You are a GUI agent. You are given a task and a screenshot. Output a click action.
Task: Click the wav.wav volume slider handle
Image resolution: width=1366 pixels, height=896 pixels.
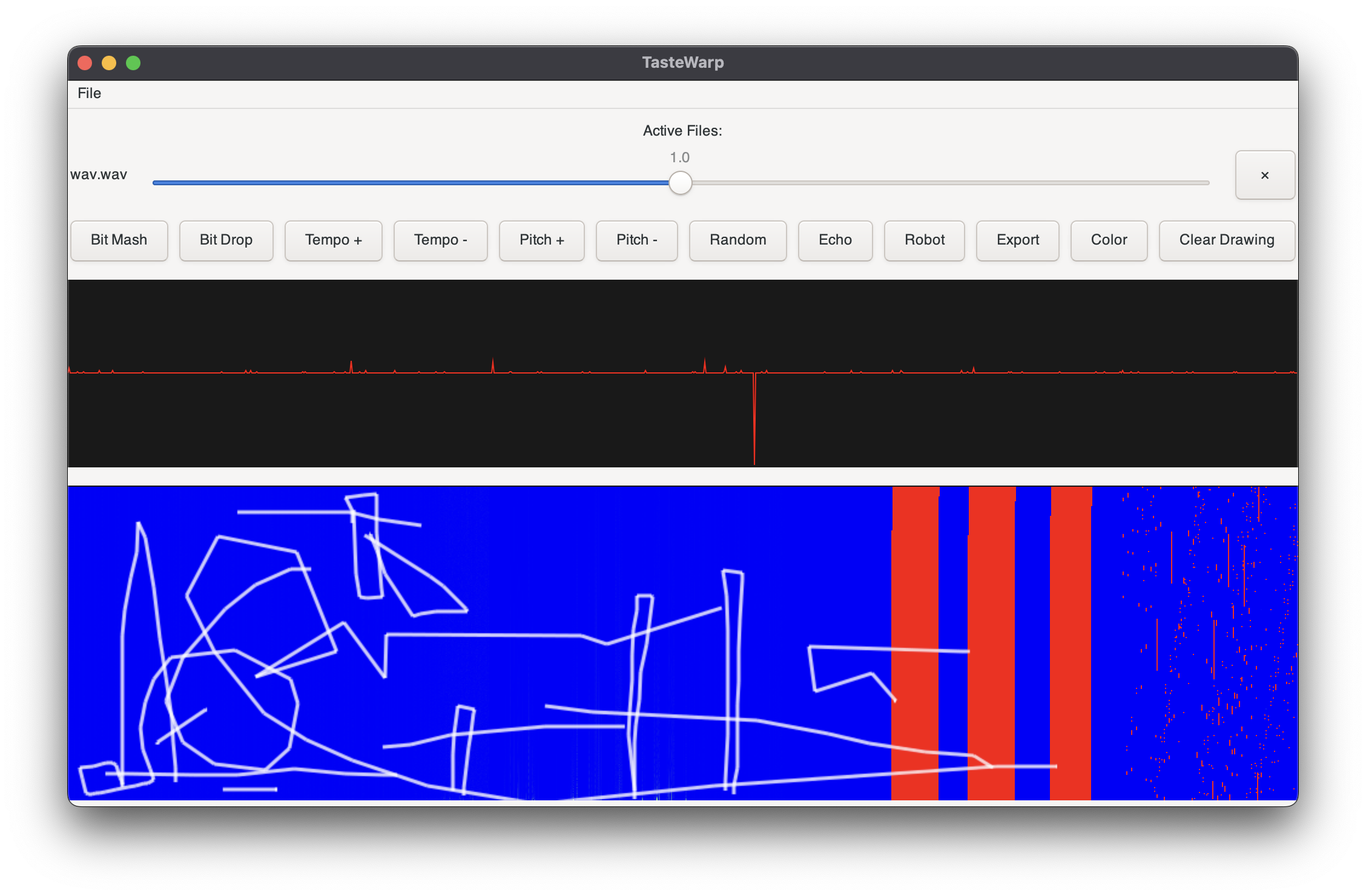[680, 183]
